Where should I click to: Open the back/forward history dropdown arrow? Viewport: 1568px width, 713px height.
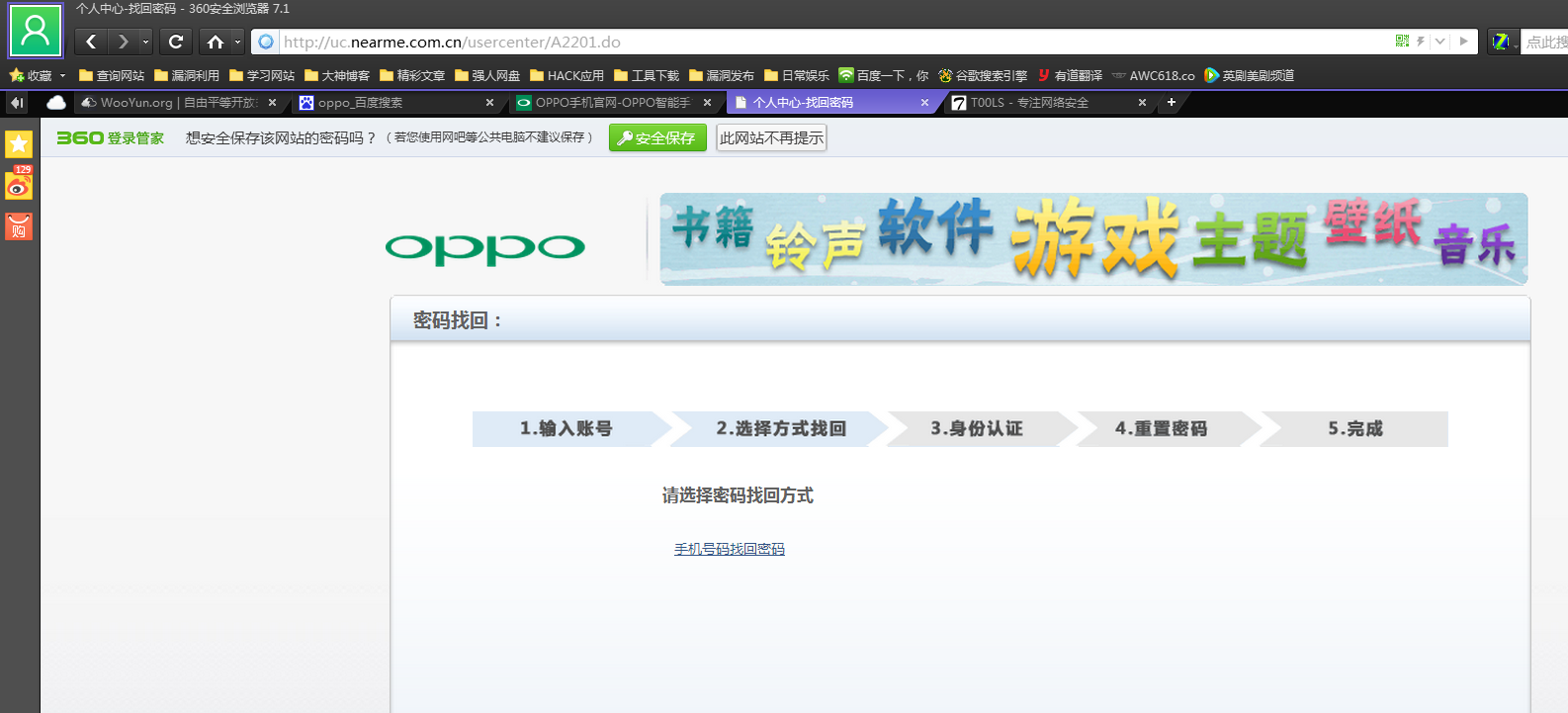point(145,42)
